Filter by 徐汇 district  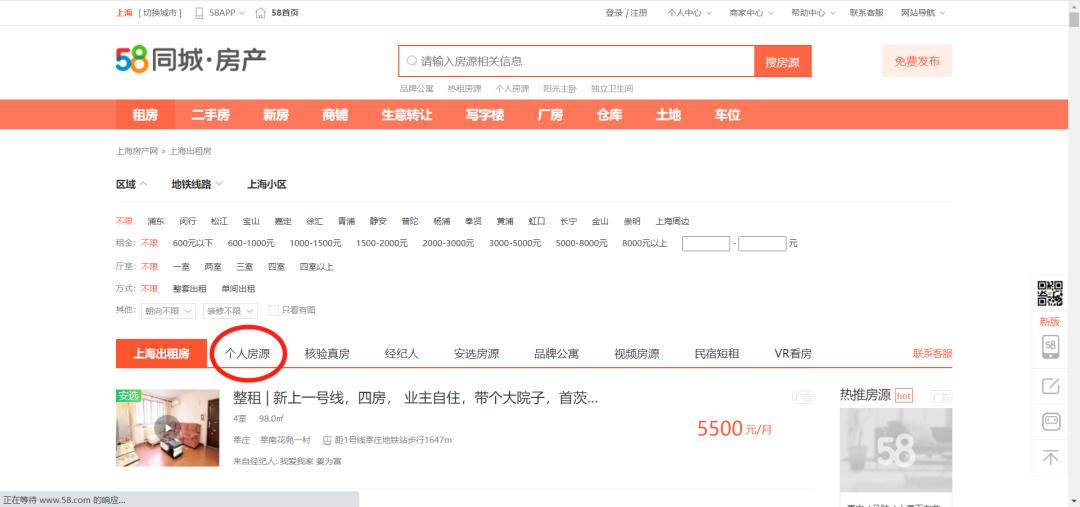coord(314,222)
